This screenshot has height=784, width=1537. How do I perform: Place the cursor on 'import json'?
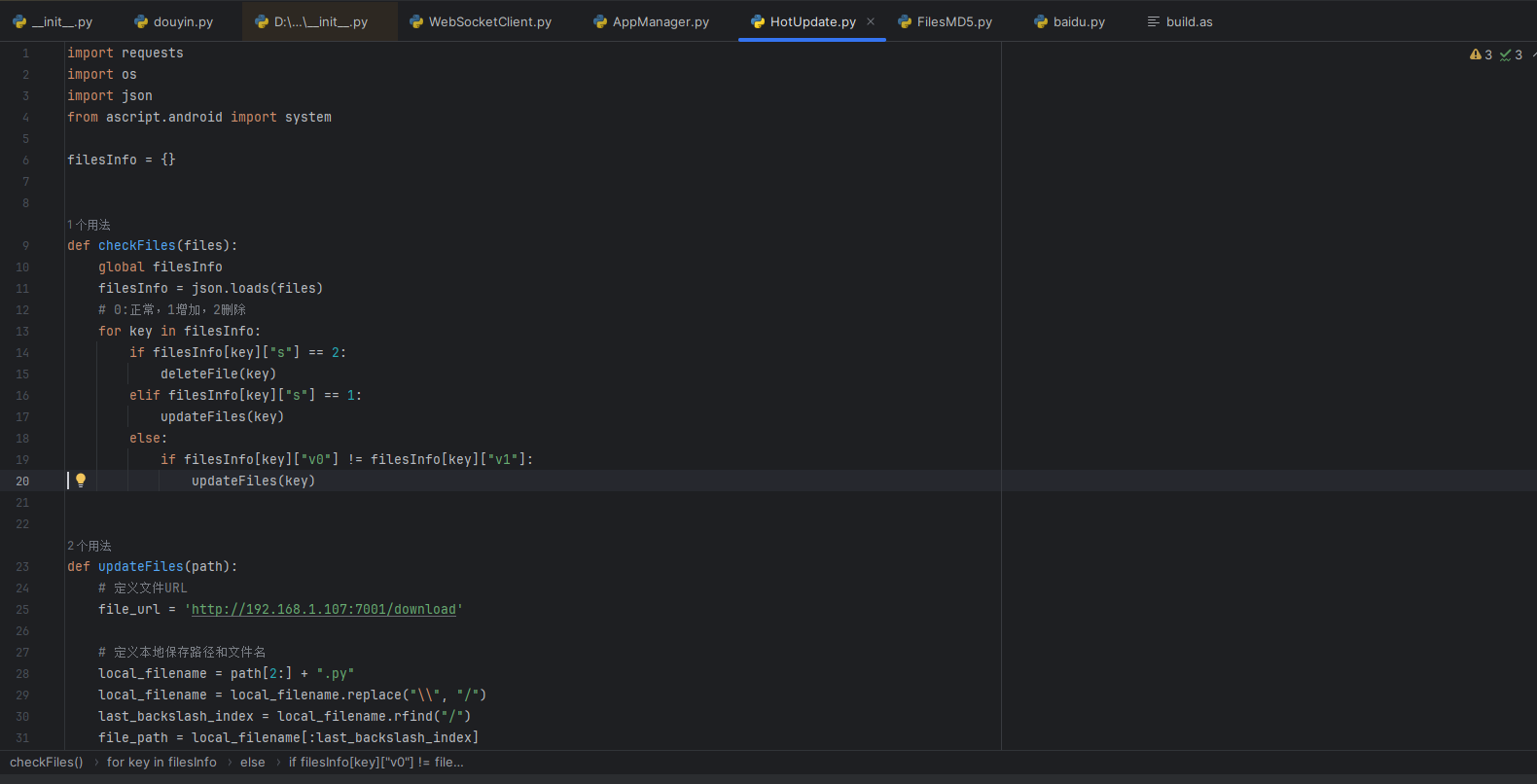coord(110,95)
